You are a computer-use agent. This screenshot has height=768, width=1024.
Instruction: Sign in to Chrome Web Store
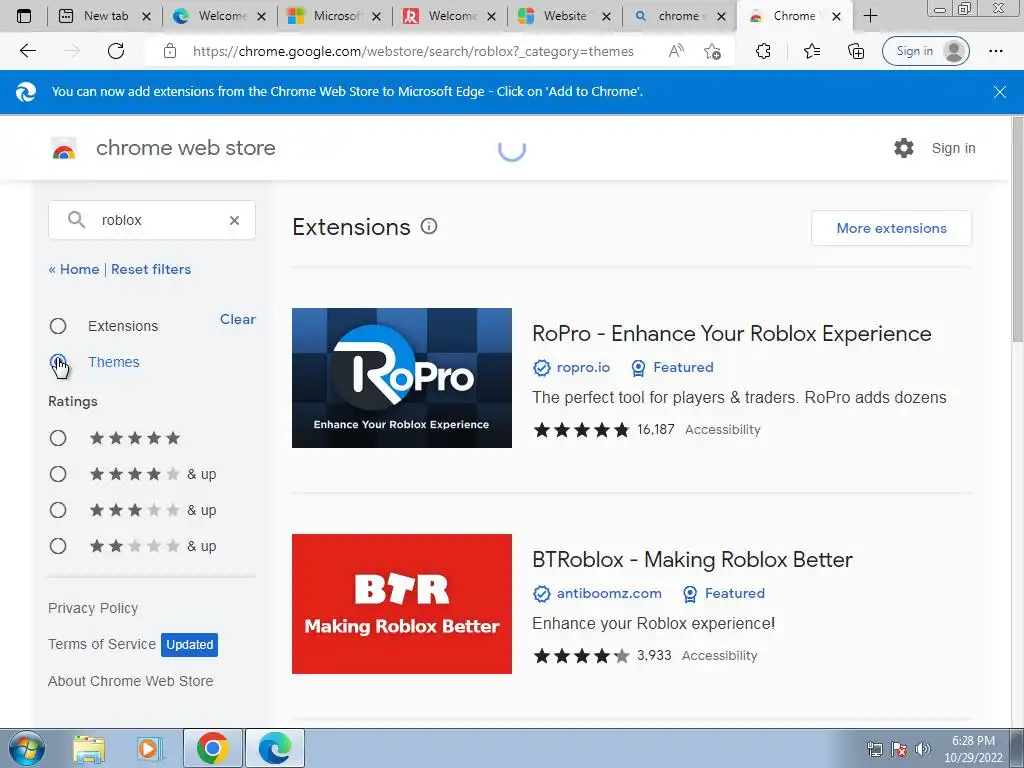pyautogui.click(x=953, y=148)
